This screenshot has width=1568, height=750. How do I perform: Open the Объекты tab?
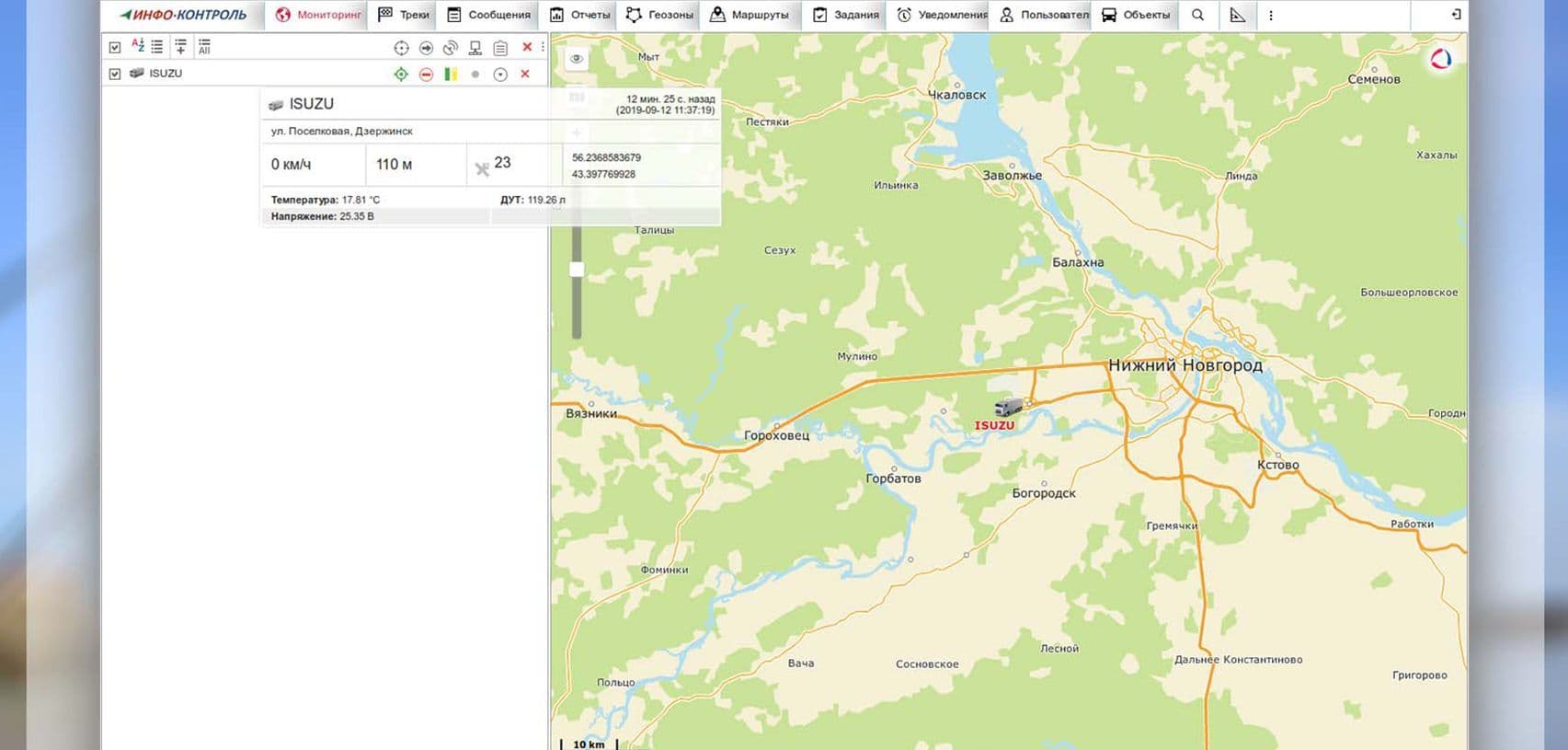click(1135, 15)
